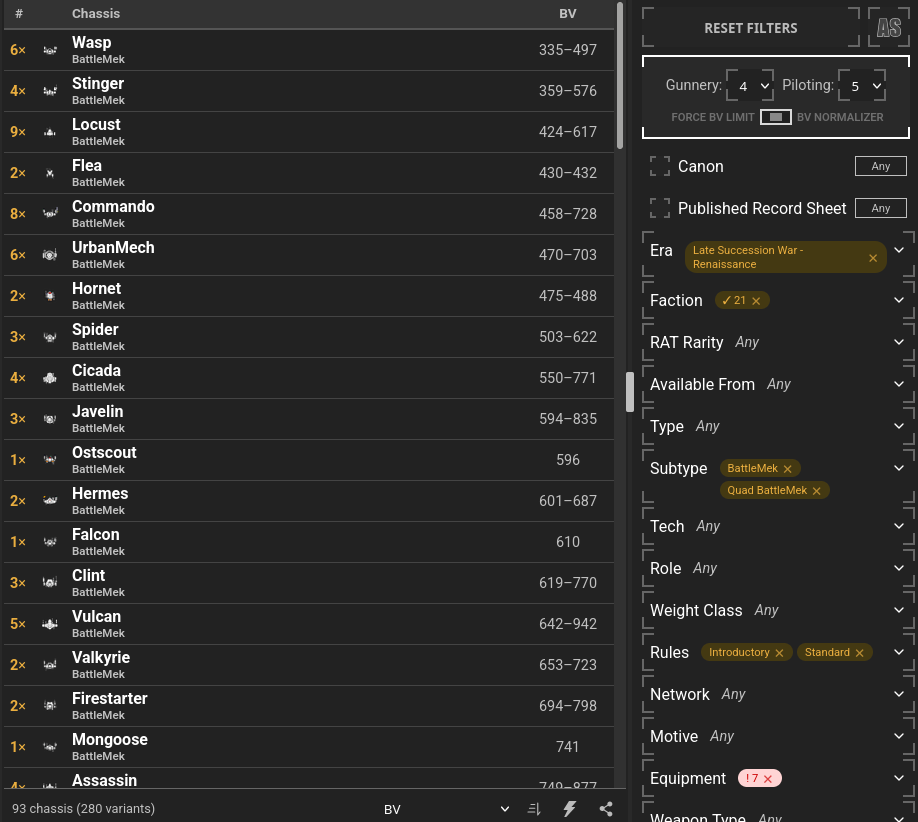Toggle Force BV Limit / BV Normalizer switch

click(776, 117)
